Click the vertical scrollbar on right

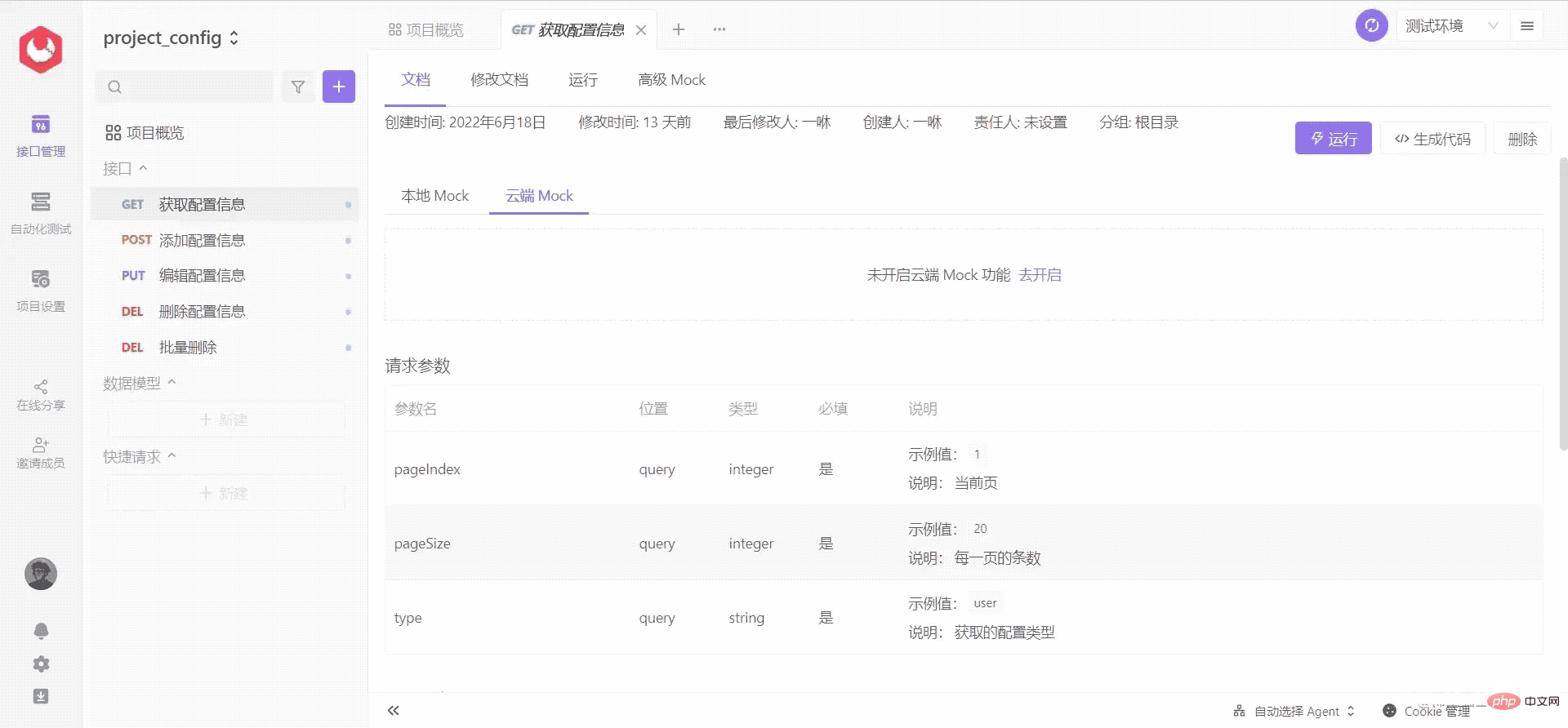pyautogui.click(x=1563, y=304)
